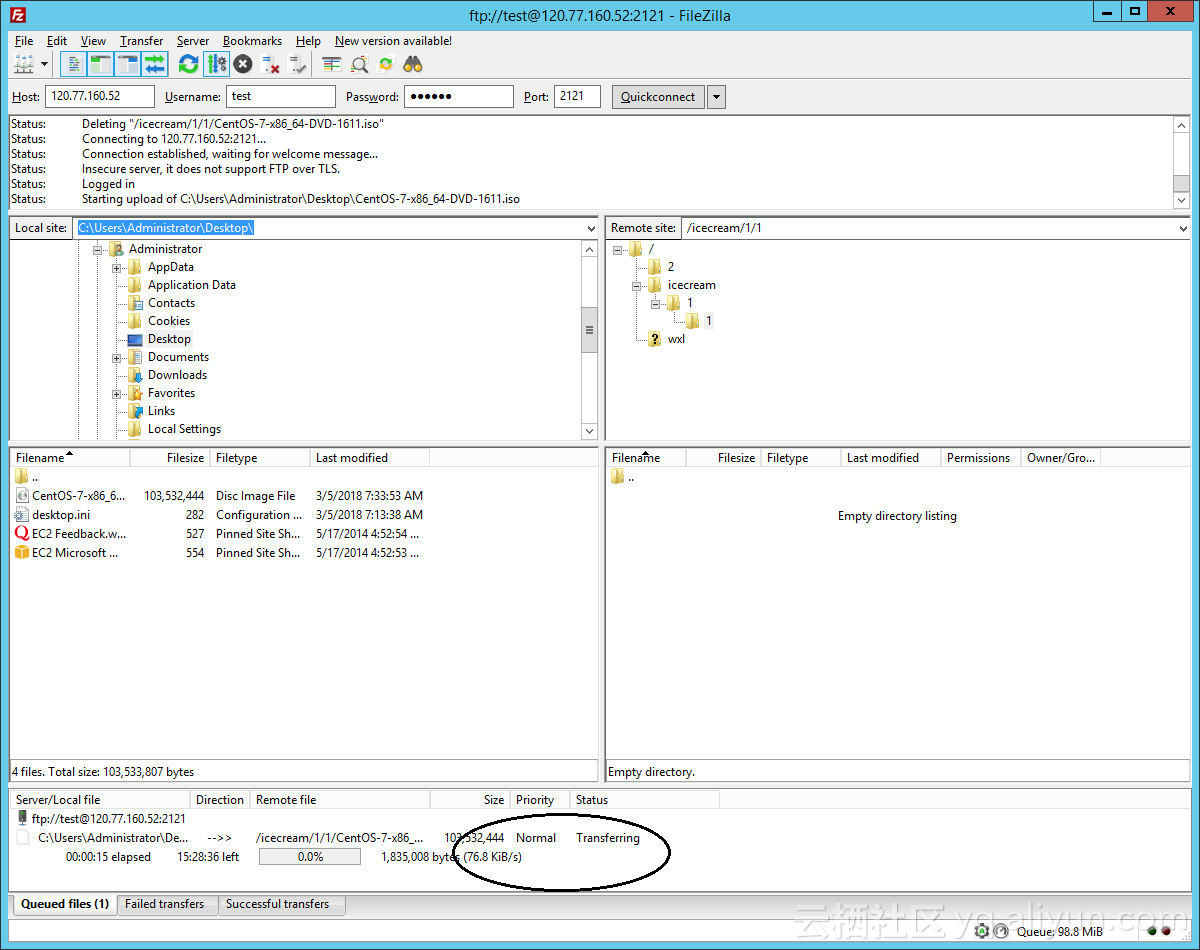Cancel current operation with the X circle icon
This screenshot has height=950, width=1200.
pos(243,65)
